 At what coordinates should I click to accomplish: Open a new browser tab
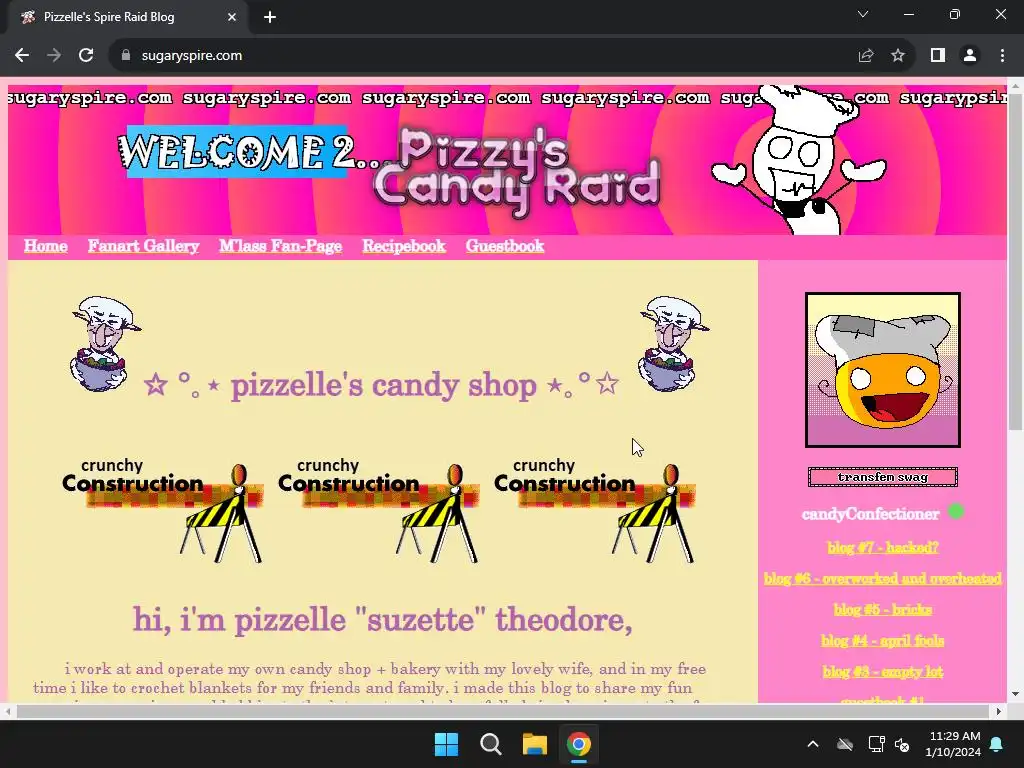pos(270,17)
